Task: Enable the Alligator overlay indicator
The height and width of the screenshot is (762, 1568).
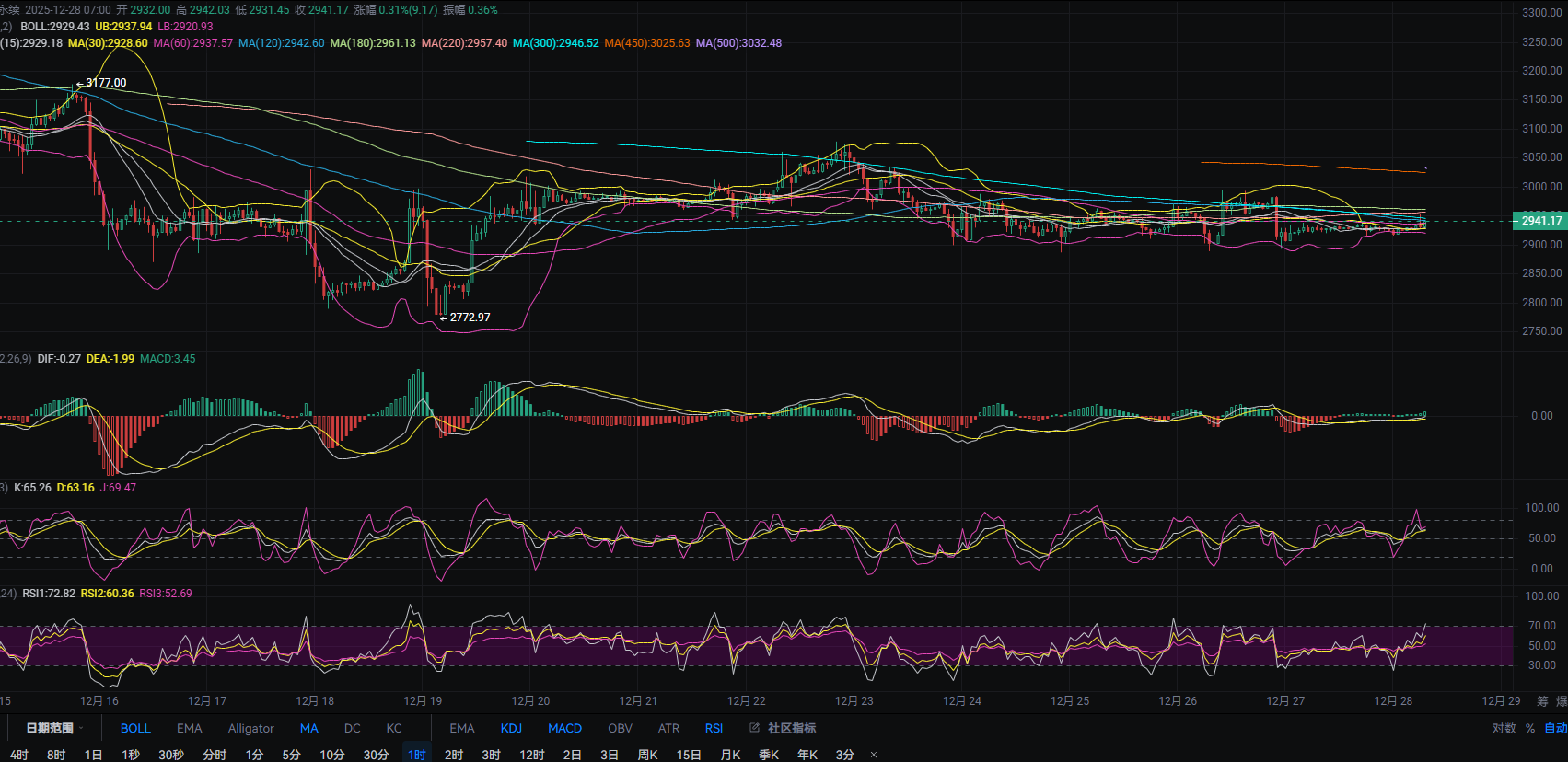Action: pyautogui.click(x=250, y=728)
